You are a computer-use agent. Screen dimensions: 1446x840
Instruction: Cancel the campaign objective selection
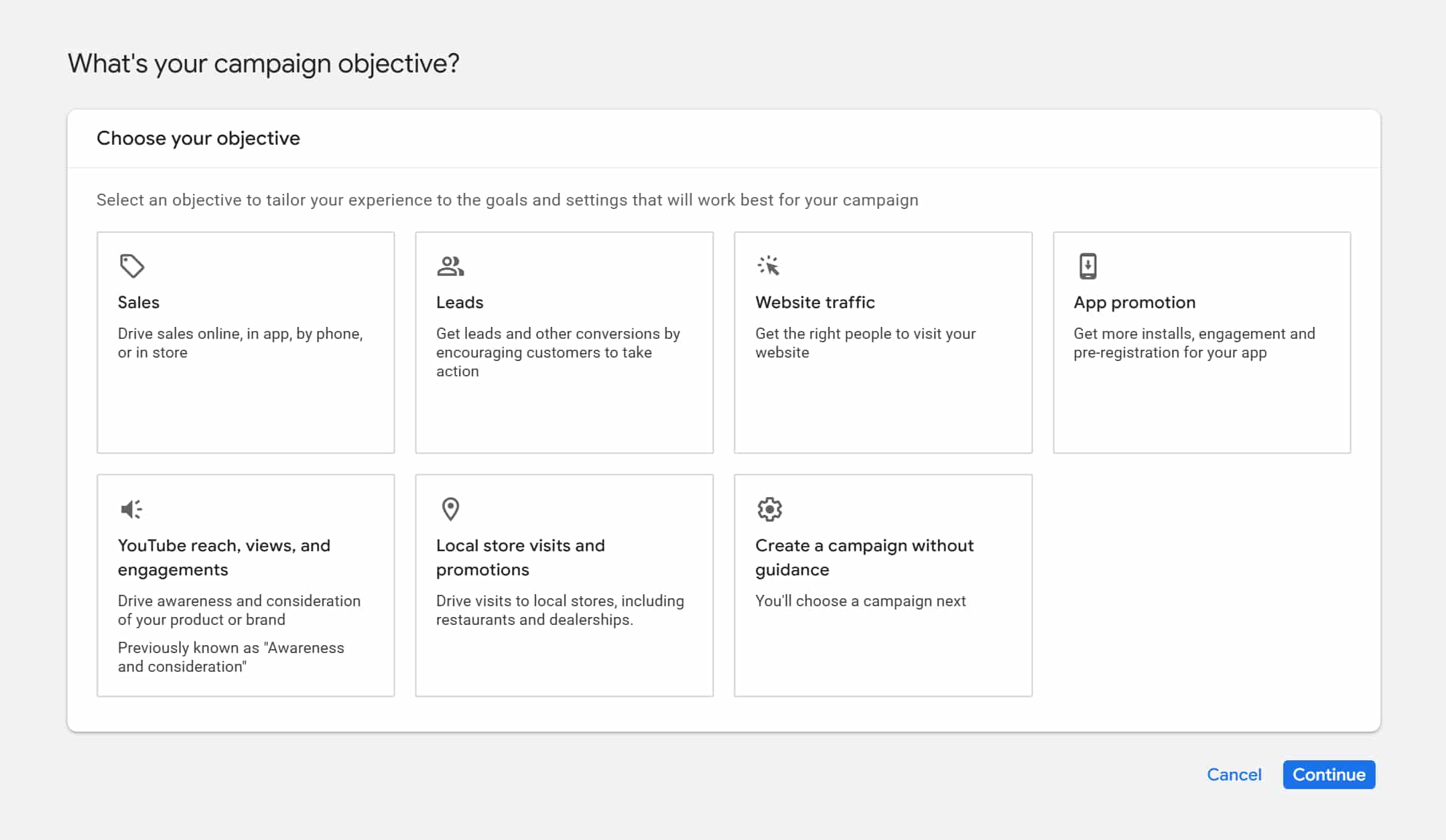pyautogui.click(x=1234, y=774)
